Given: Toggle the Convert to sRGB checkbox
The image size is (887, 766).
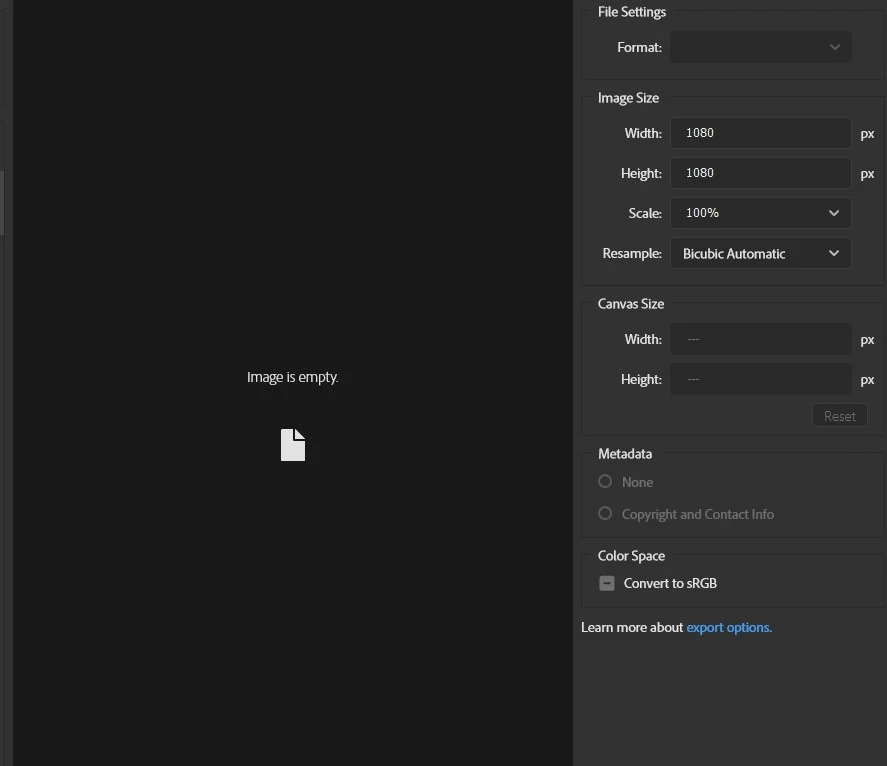Looking at the screenshot, I should click(607, 583).
